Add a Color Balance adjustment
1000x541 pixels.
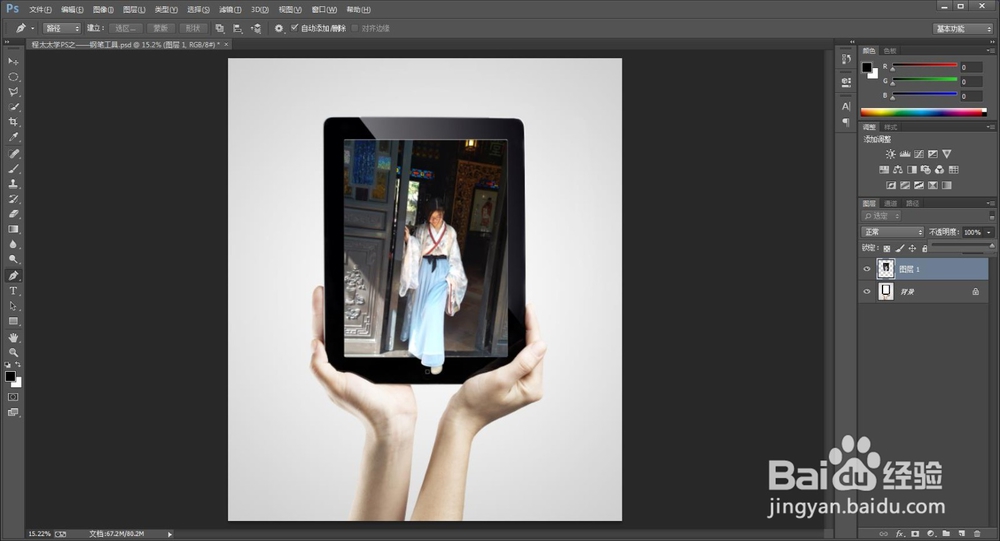click(897, 170)
